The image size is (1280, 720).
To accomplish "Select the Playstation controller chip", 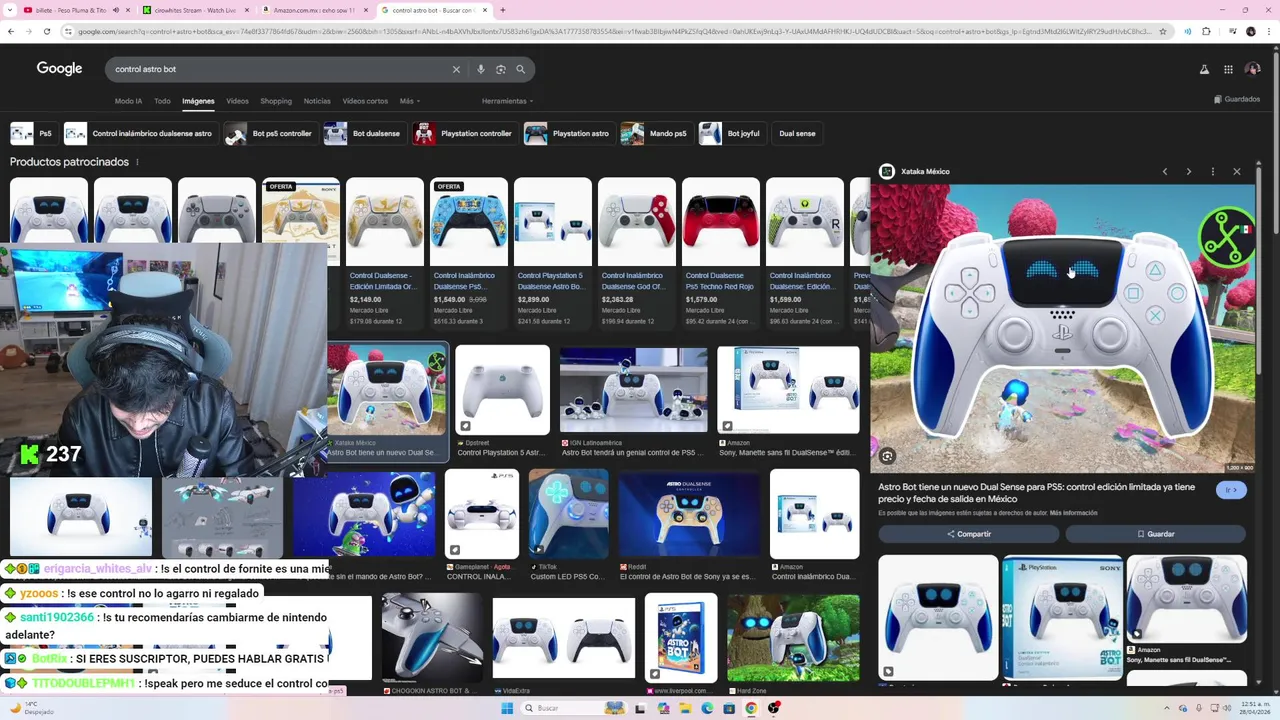I will click(x=464, y=133).
